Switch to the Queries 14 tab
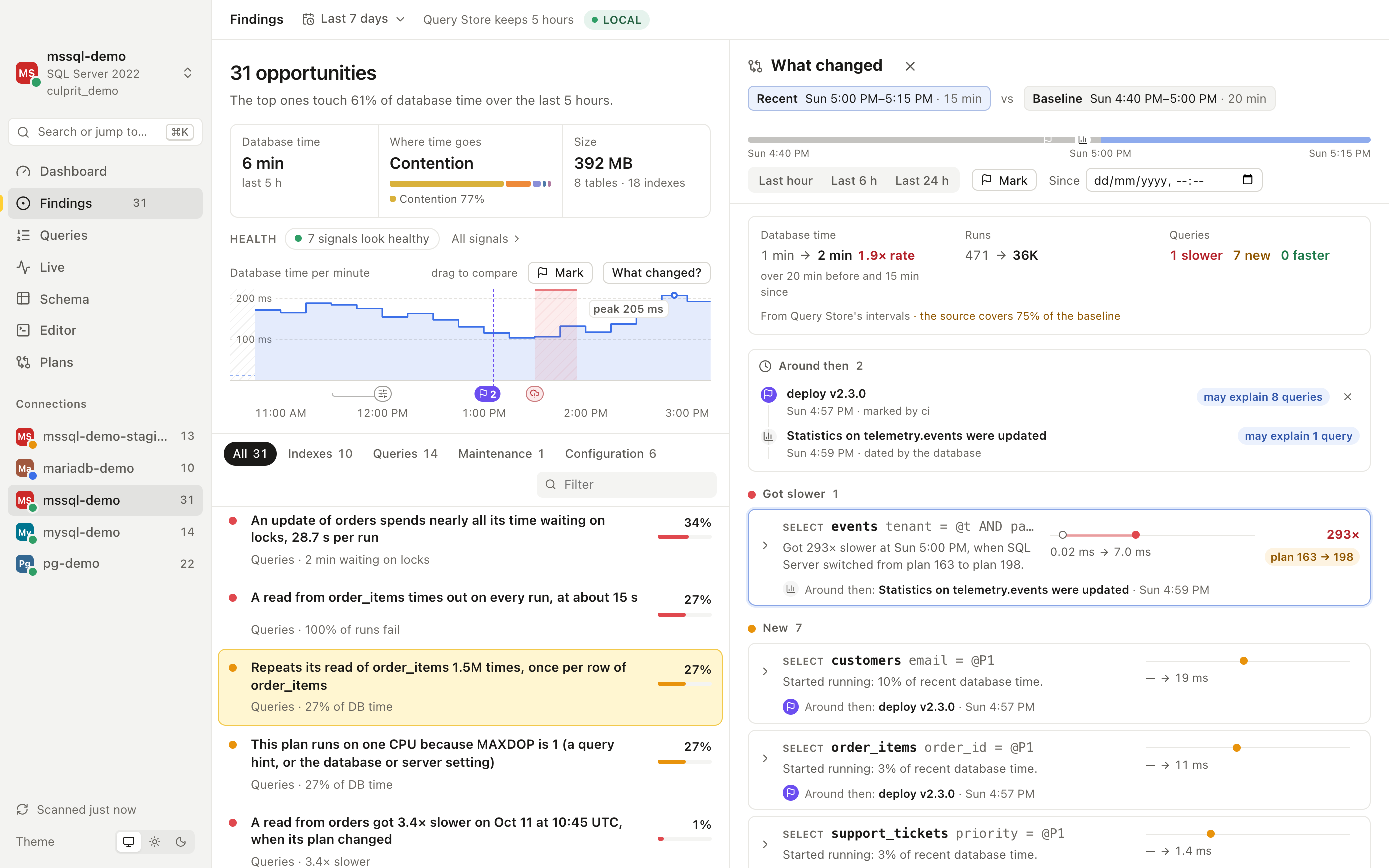This screenshot has width=1389, height=868. tap(405, 453)
